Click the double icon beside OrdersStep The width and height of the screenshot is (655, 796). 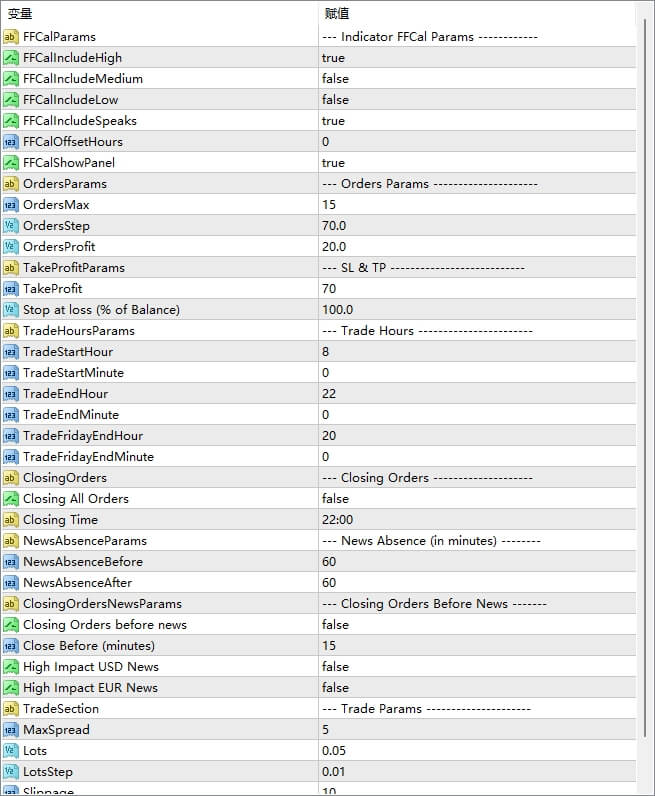(x=10, y=226)
